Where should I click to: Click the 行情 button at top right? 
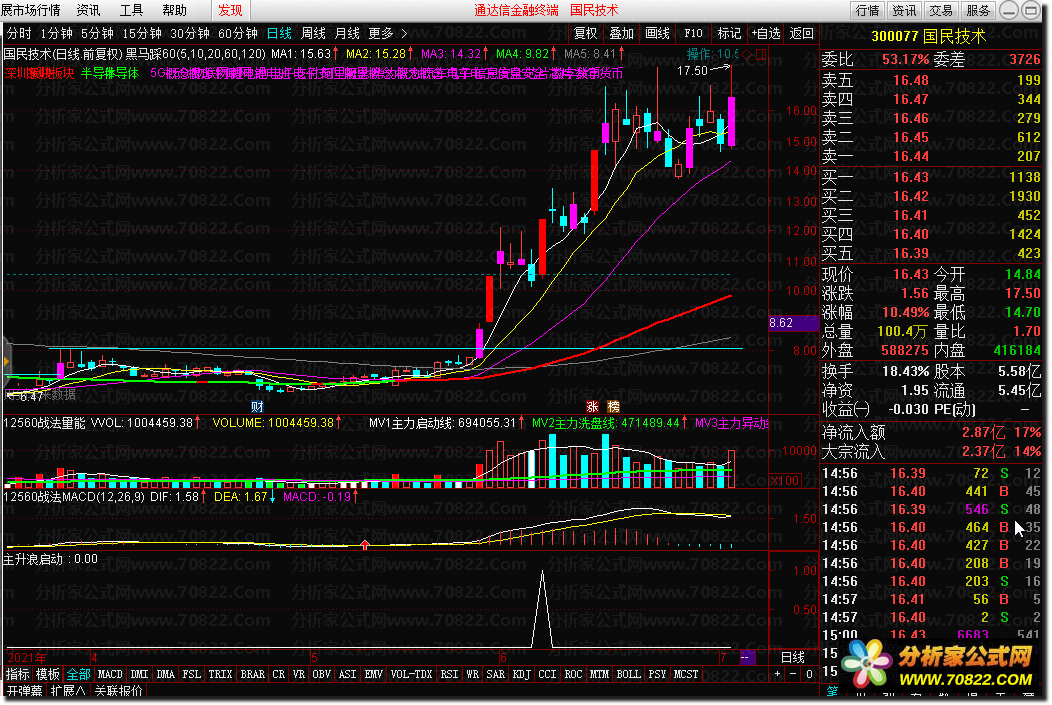pos(867,10)
